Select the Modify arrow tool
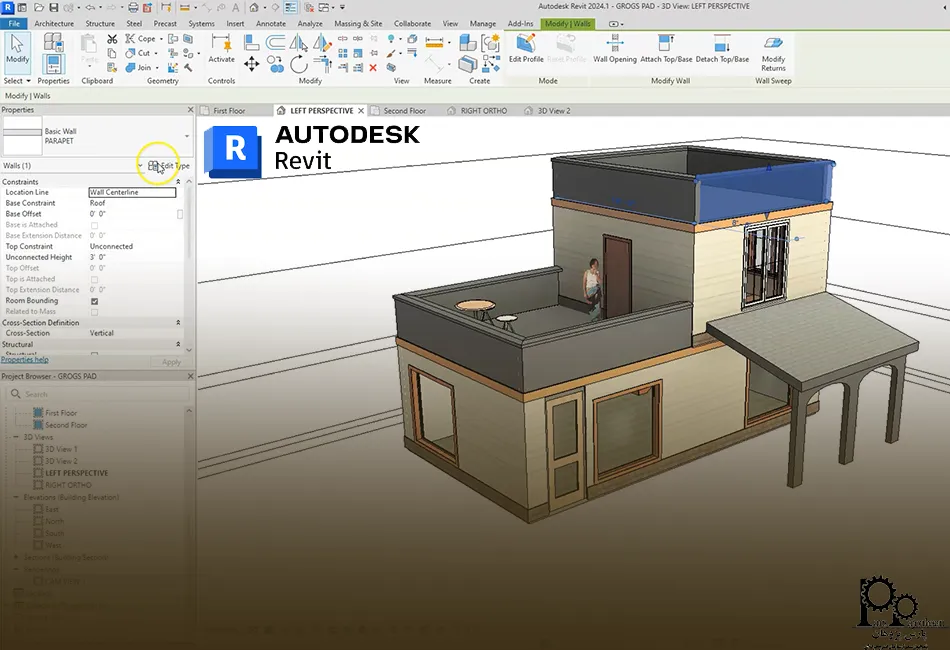950x650 pixels. point(18,48)
